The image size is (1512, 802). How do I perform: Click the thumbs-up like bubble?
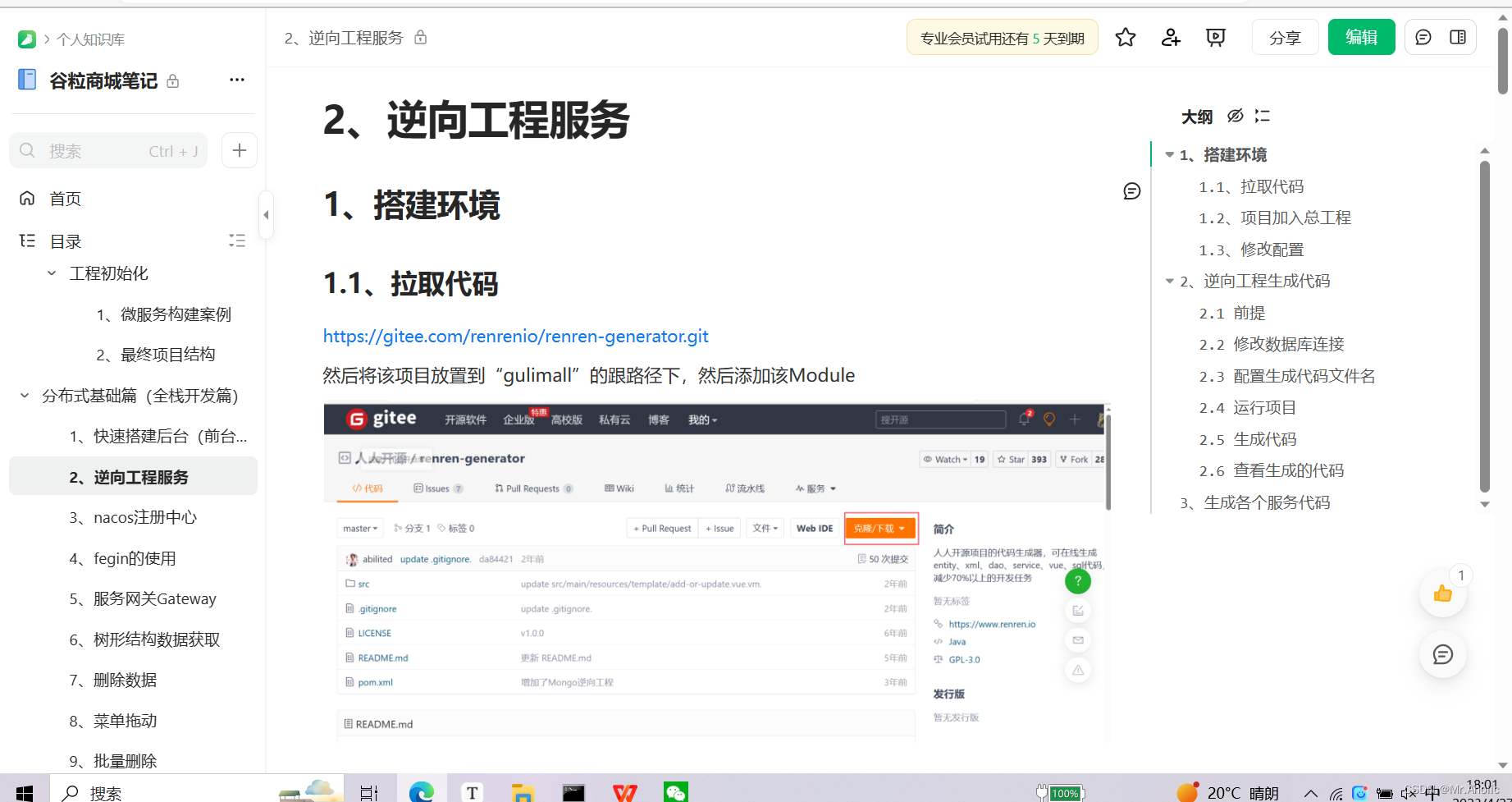pyautogui.click(x=1443, y=593)
